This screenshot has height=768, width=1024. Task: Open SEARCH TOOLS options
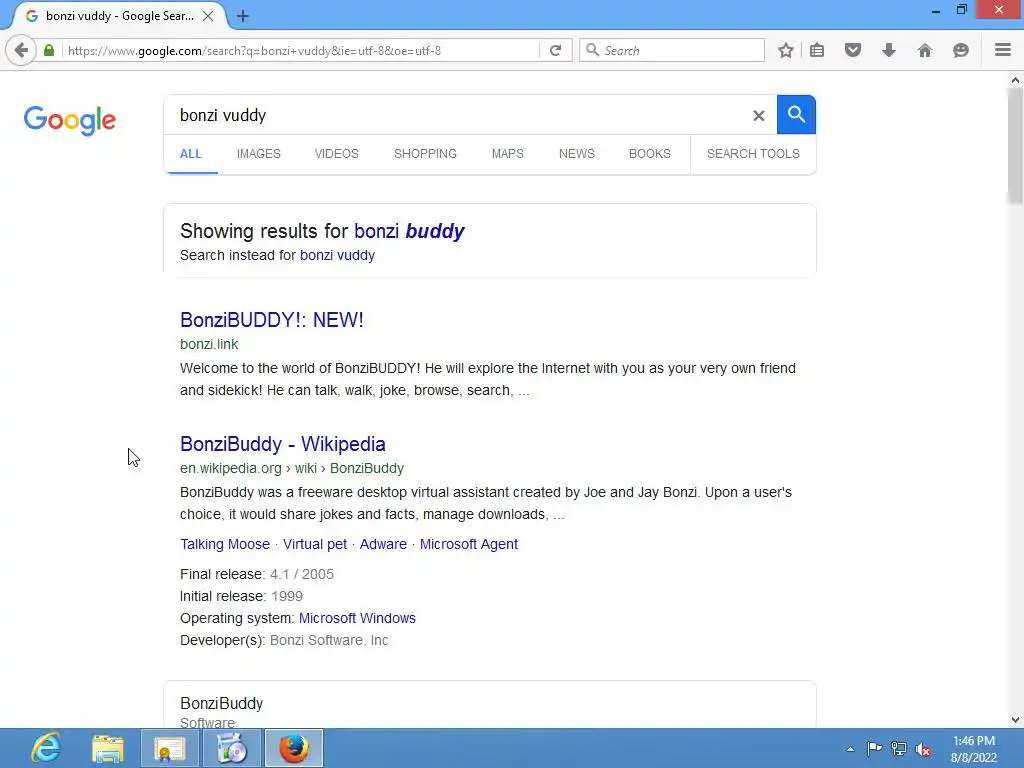pyautogui.click(x=753, y=154)
